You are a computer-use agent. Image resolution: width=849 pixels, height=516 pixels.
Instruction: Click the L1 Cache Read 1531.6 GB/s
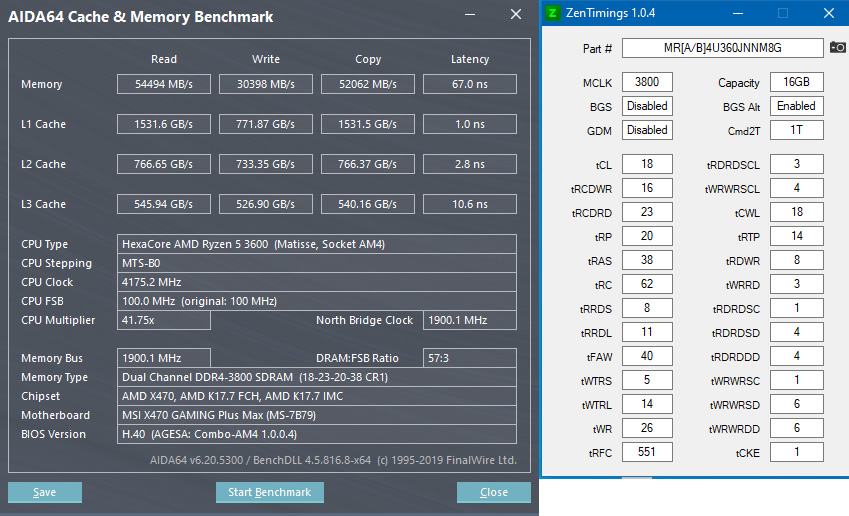click(x=164, y=124)
